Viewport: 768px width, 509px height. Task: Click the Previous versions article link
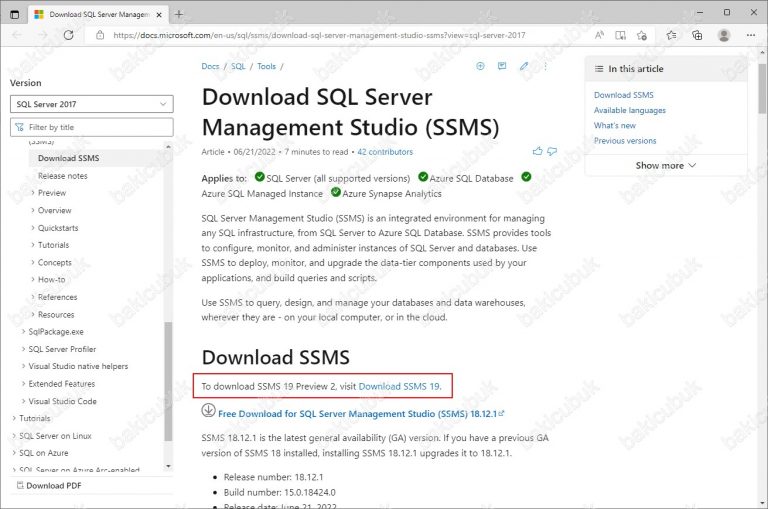pyautogui.click(x=625, y=141)
